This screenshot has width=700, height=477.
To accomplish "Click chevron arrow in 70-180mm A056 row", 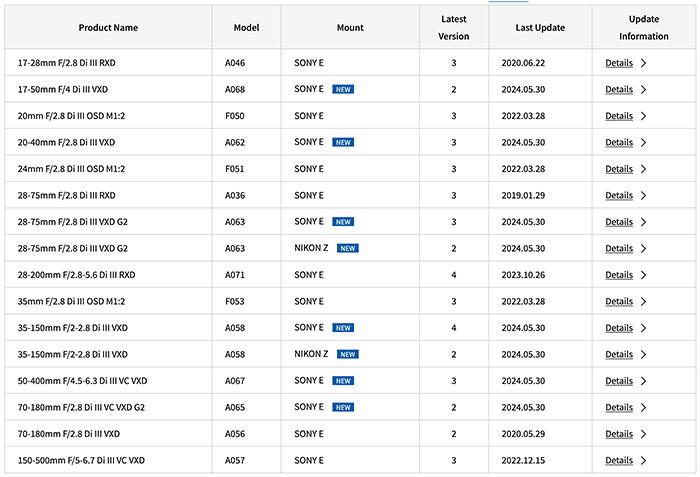I will click(x=643, y=434).
